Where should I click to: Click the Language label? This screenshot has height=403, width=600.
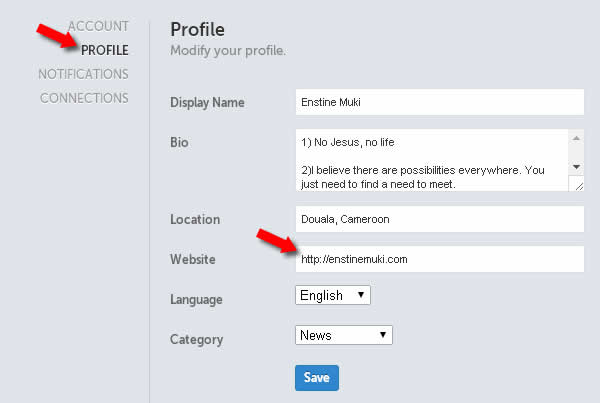(x=196, y=299)
